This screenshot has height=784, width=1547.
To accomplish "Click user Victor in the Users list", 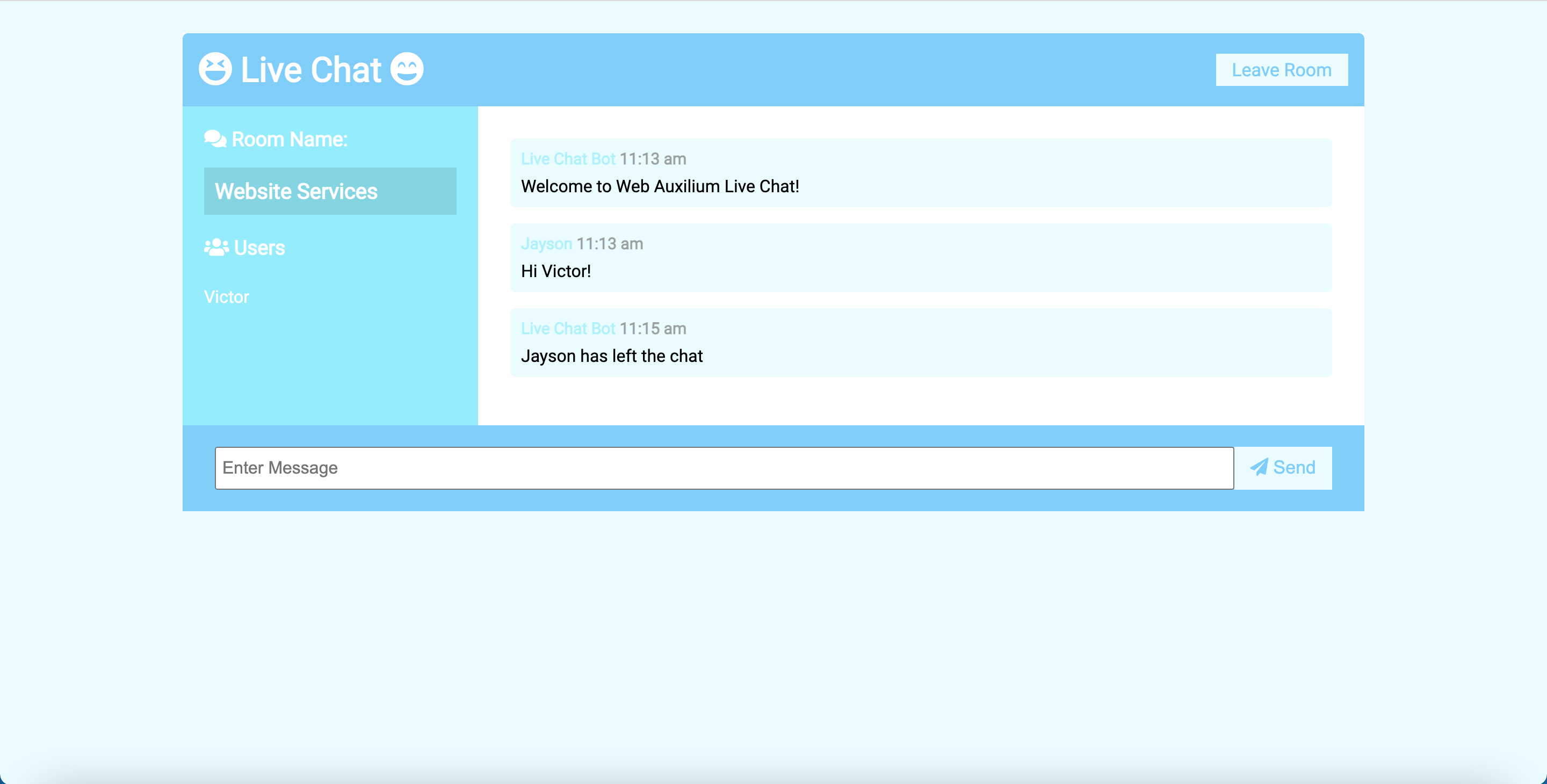I will (x=226, y=297).
